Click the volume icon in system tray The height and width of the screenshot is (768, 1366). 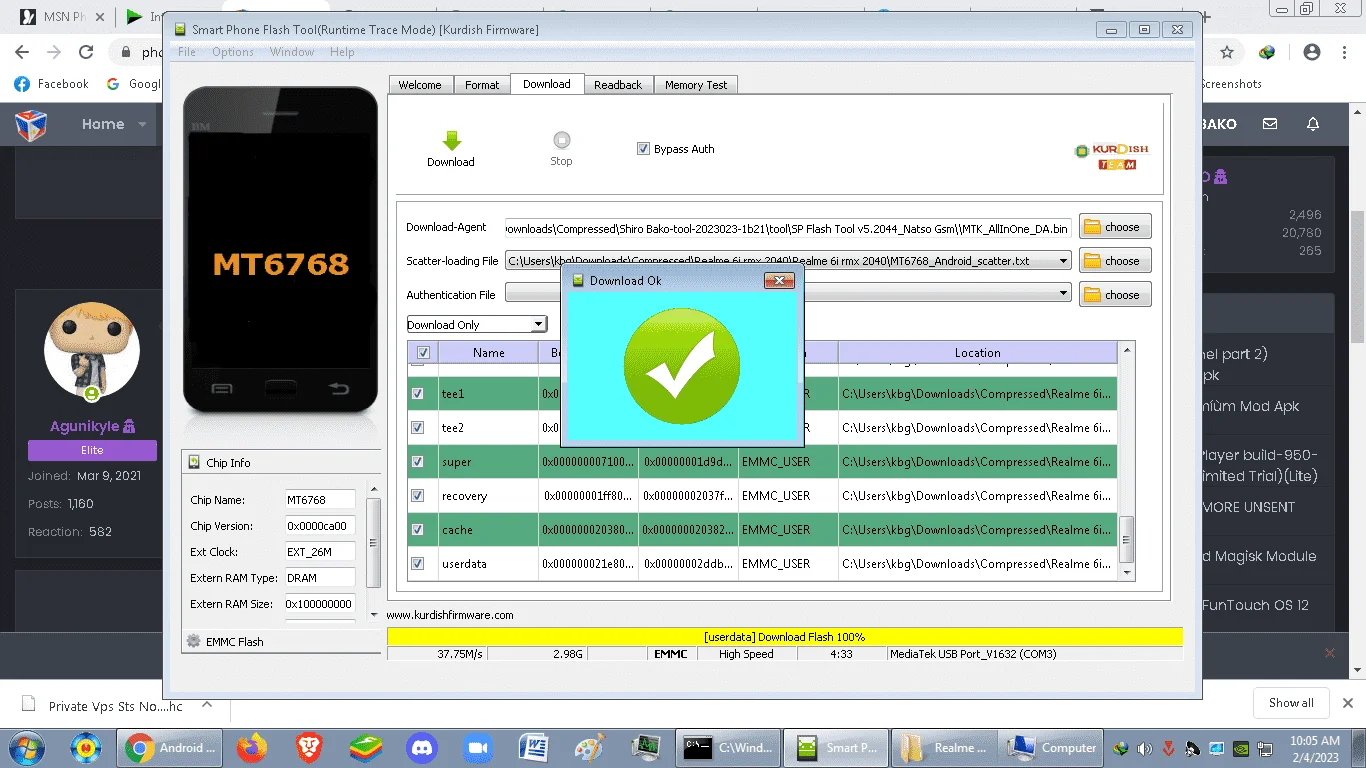[x=1144, y=748]
